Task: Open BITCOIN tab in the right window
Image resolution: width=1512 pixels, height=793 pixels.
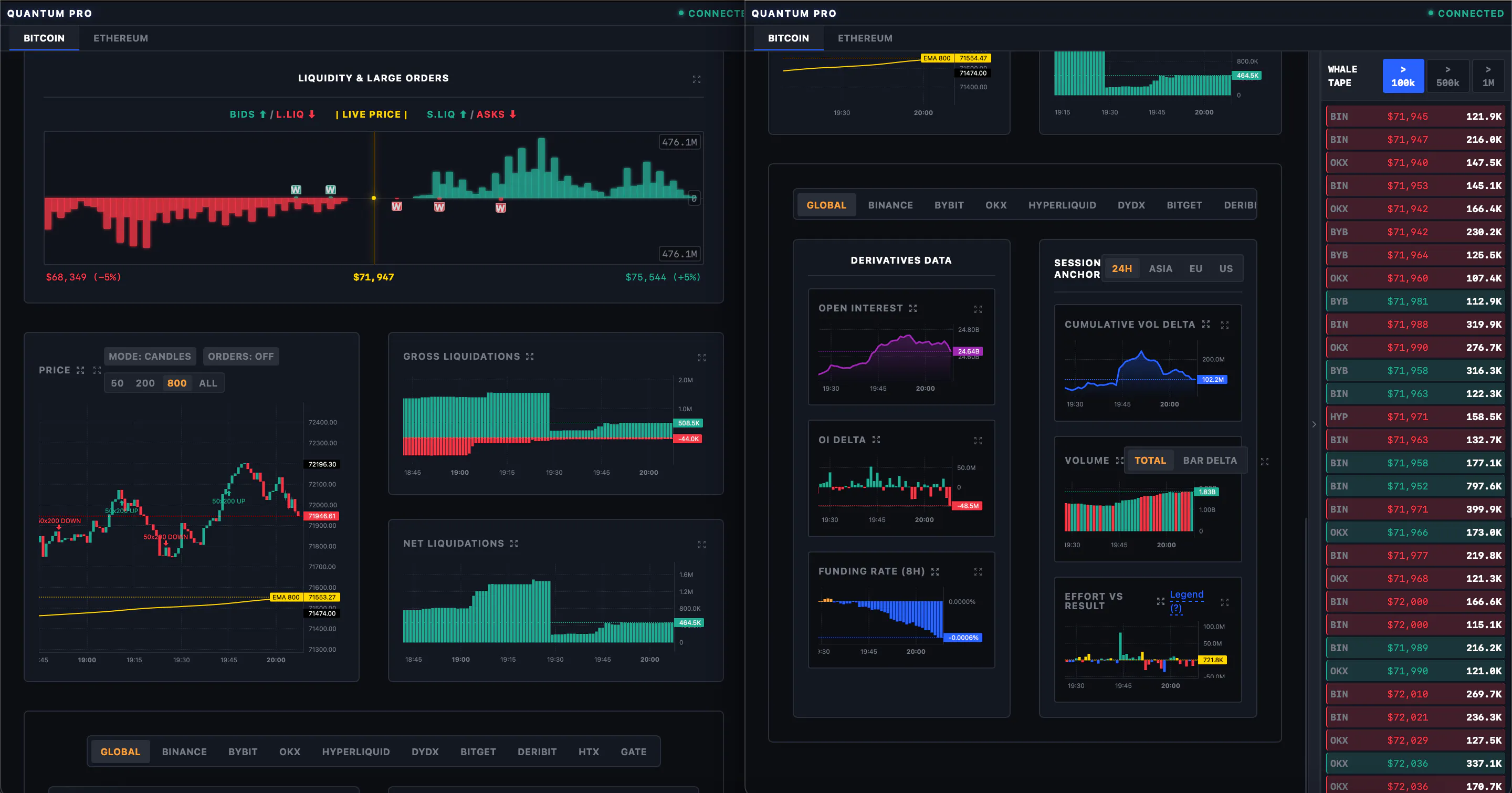Action: [788, 38]
